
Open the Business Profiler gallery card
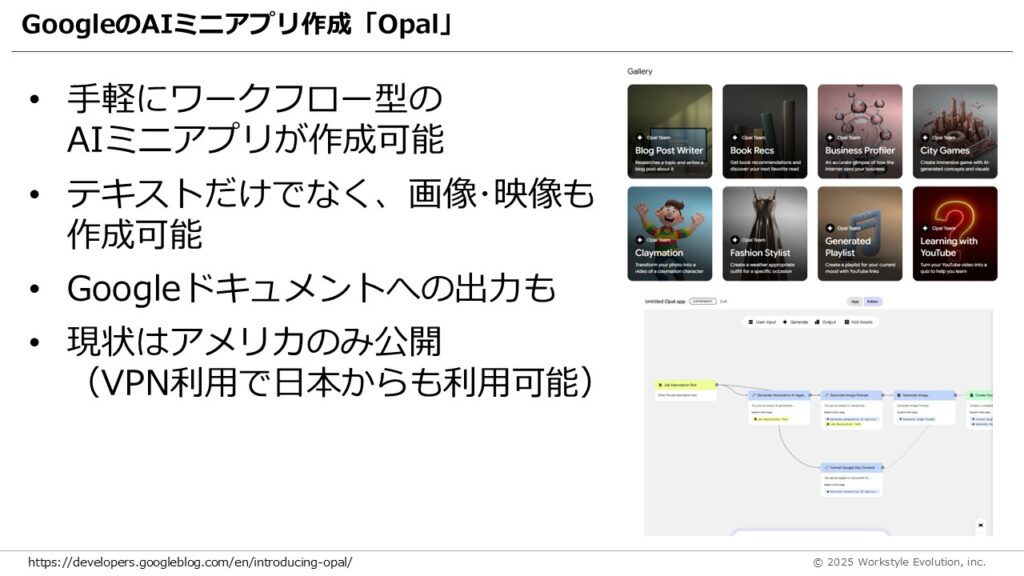point(860,131)
